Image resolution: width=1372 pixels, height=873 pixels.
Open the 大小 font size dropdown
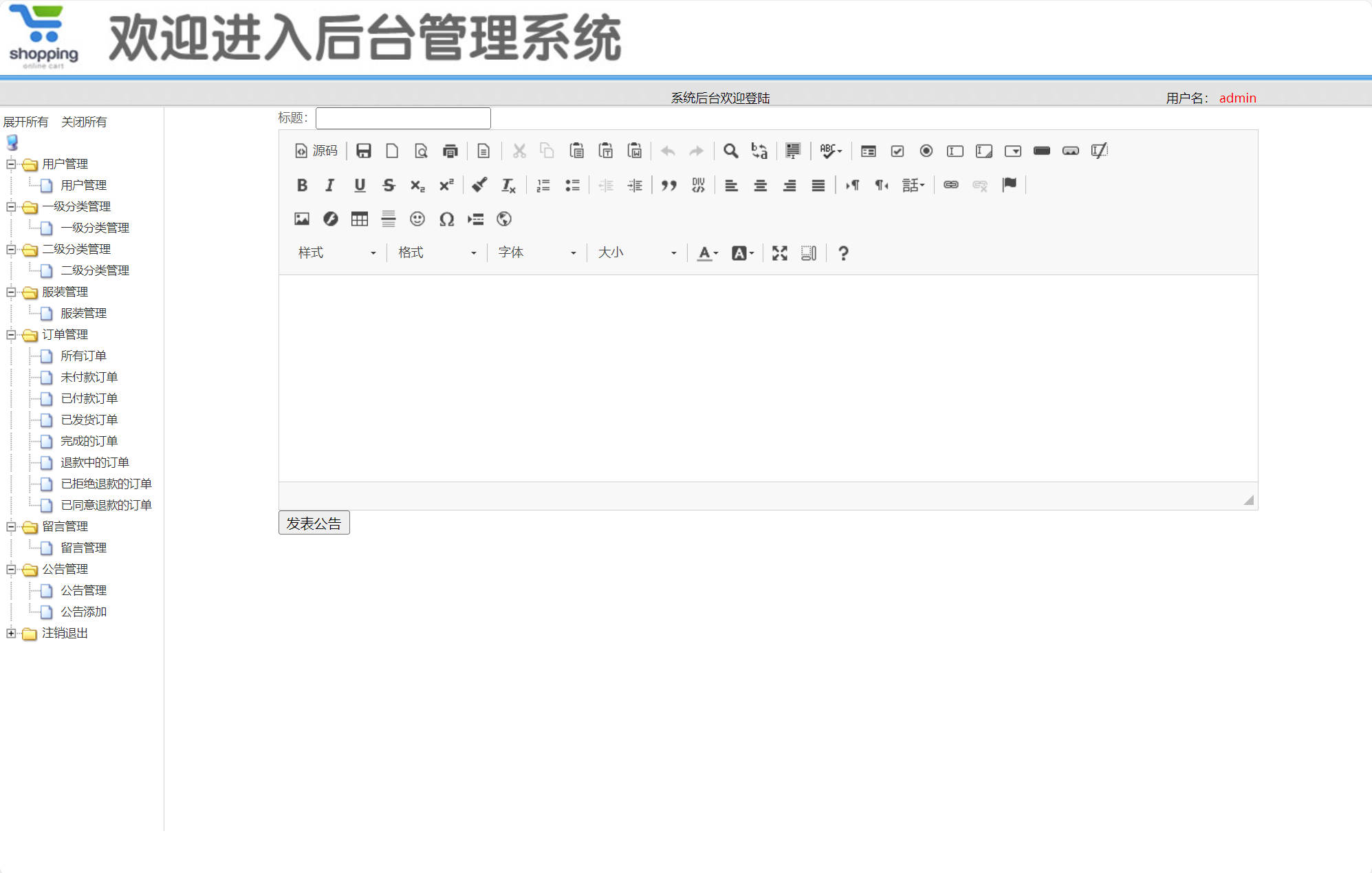(636, 252)
